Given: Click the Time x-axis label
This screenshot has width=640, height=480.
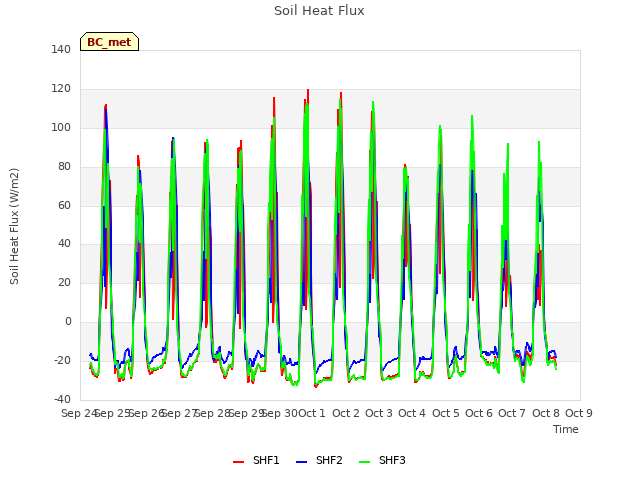Looking at the screenshot, I should (566, 429).
